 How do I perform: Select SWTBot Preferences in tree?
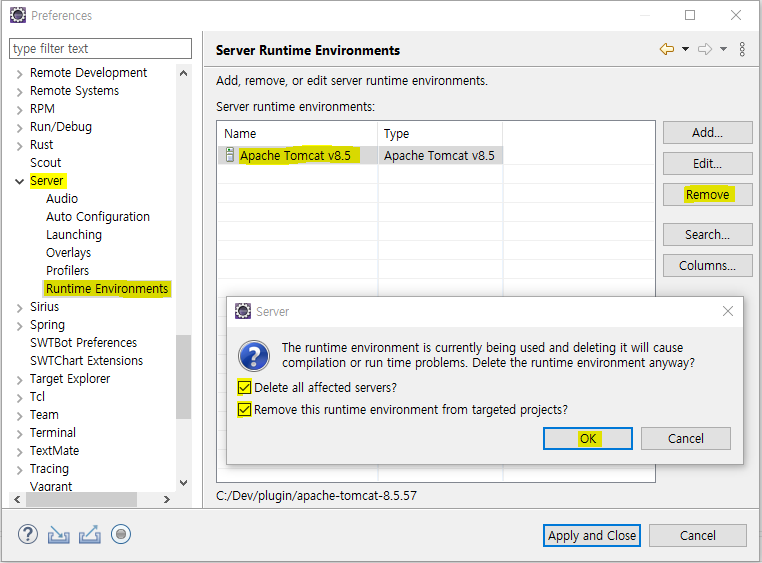tap(84, 342)
